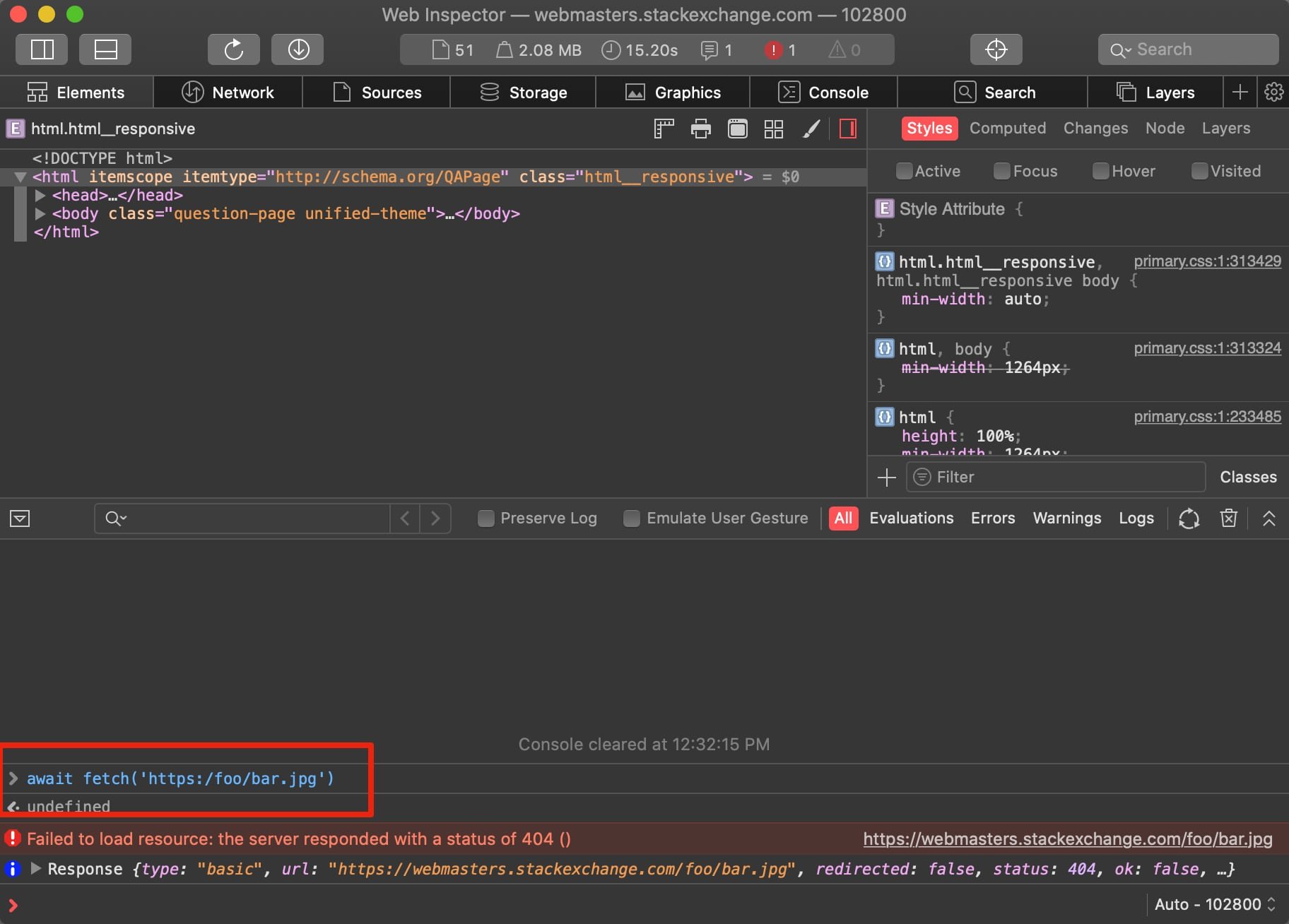The height and width of the screenshot is (924, 1289).
Task: Clear the console with trash icon
Action: (x=1228, y=518)
